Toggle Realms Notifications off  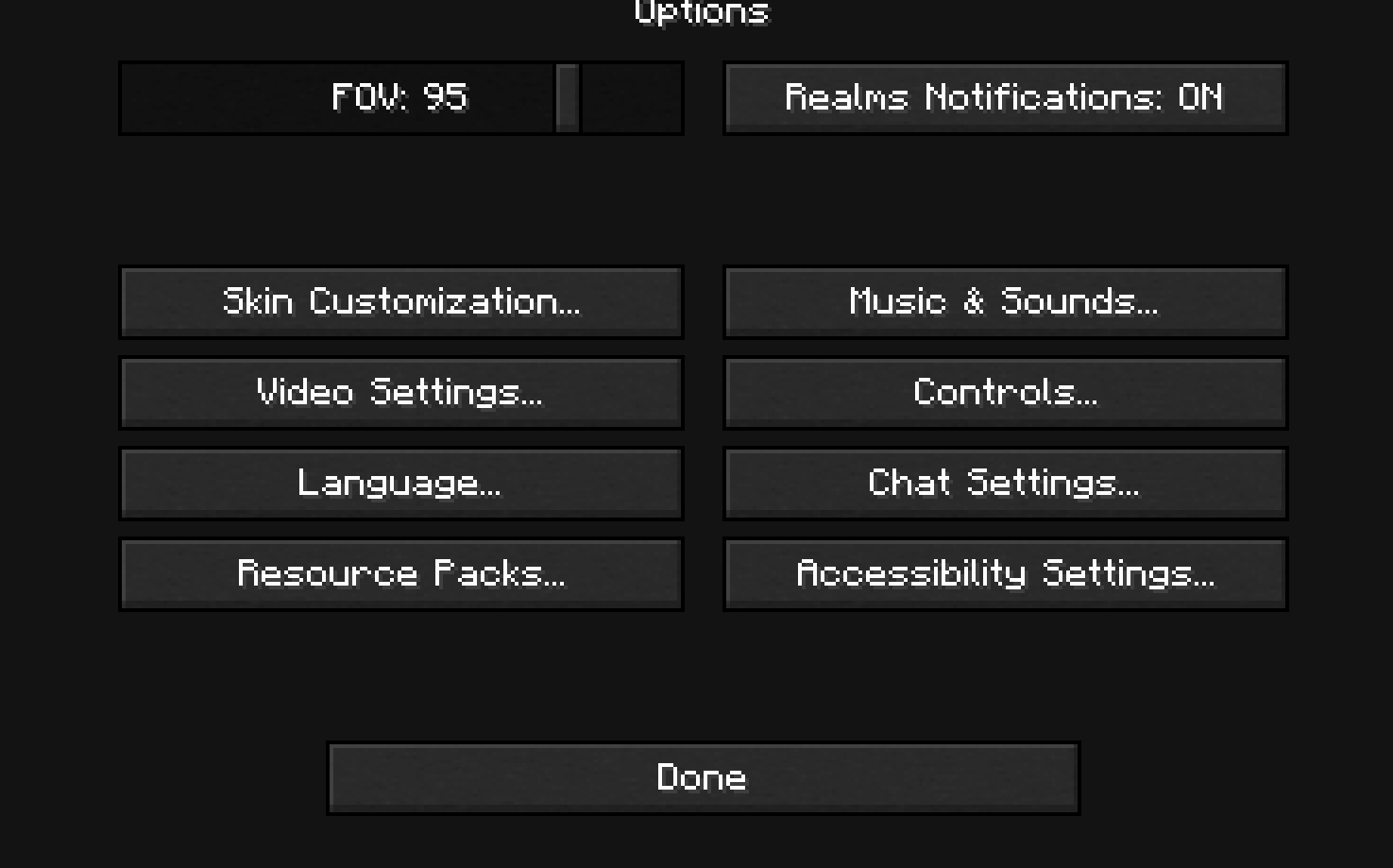pos(1005,98)
